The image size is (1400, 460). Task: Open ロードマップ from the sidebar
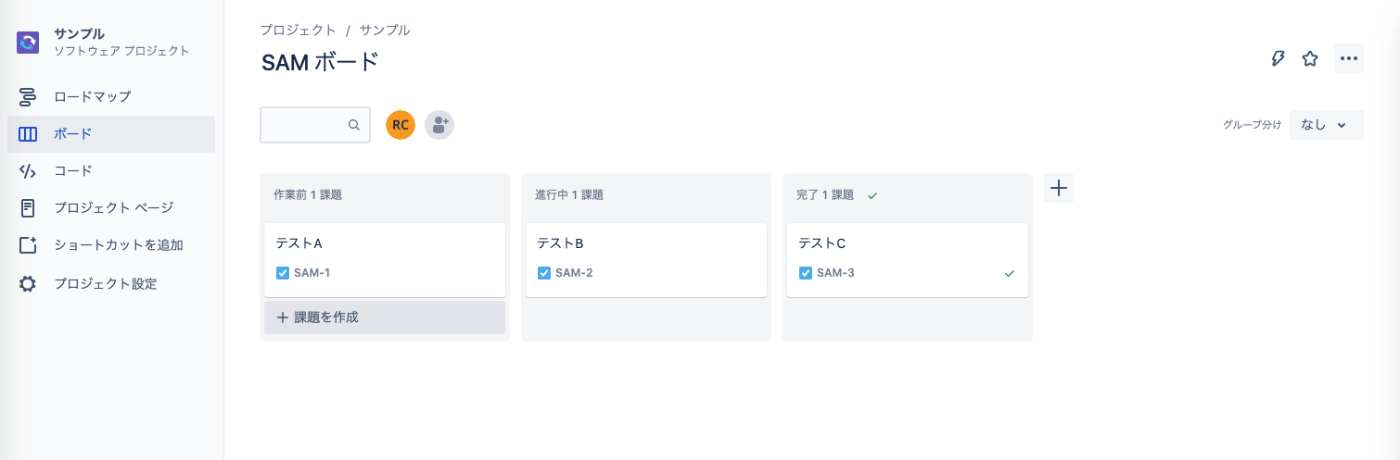pos(92,97)
